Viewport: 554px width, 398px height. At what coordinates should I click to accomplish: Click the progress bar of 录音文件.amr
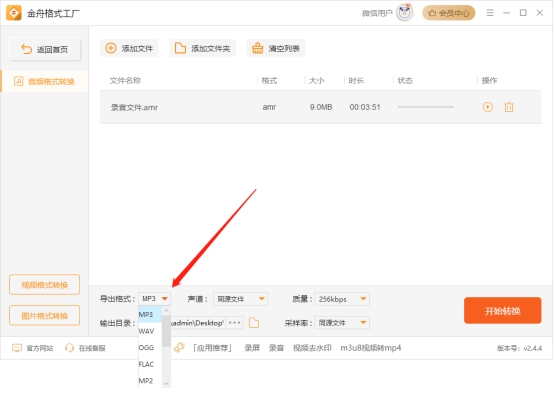(x=426, y=107)
